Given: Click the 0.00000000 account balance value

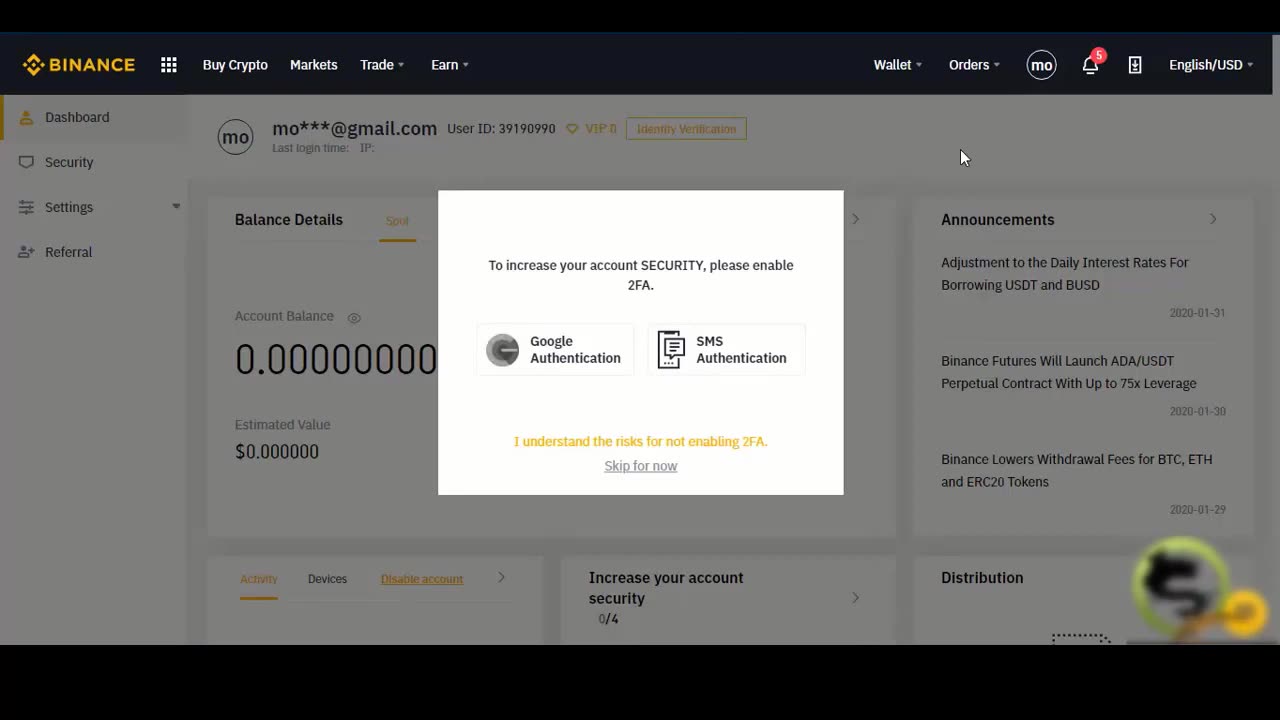Looking at the screenshot, I should pyautogui.click(x=336, y=359).
